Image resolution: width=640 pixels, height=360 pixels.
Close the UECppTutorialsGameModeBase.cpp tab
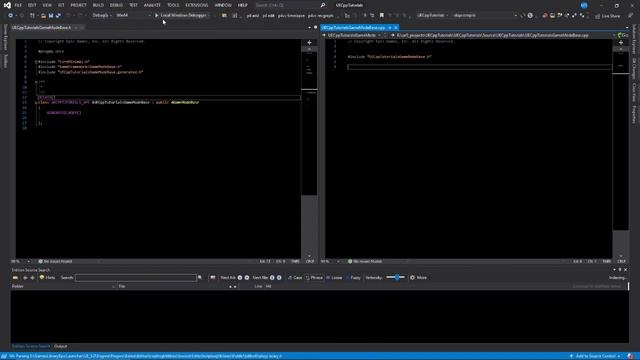tap(396, 28)
